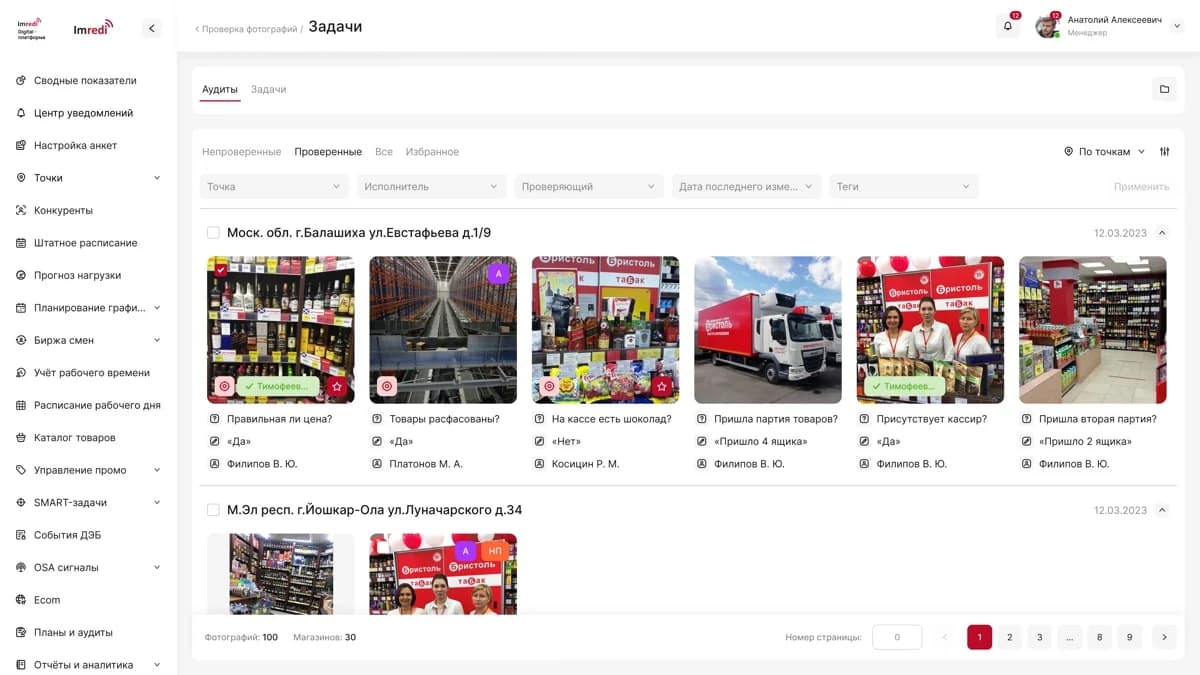Viewport: 1200px width, 675px height.
Task: Click the Номер страницы input field
Action: click(897, 637)
